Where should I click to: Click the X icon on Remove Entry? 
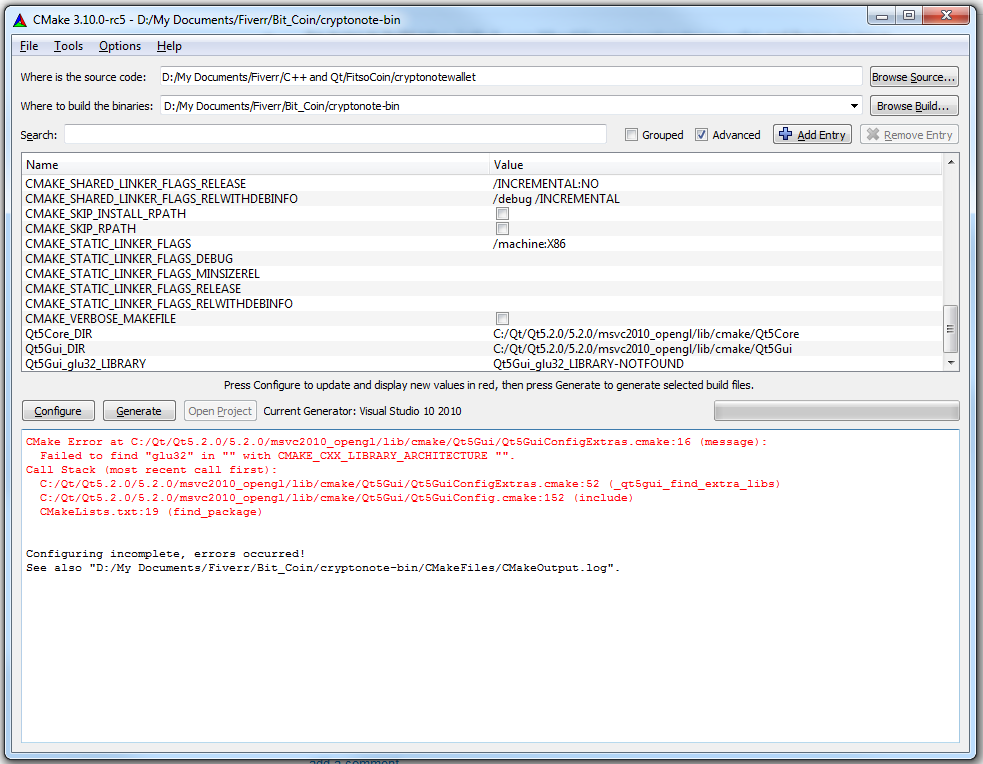[873, 134]
